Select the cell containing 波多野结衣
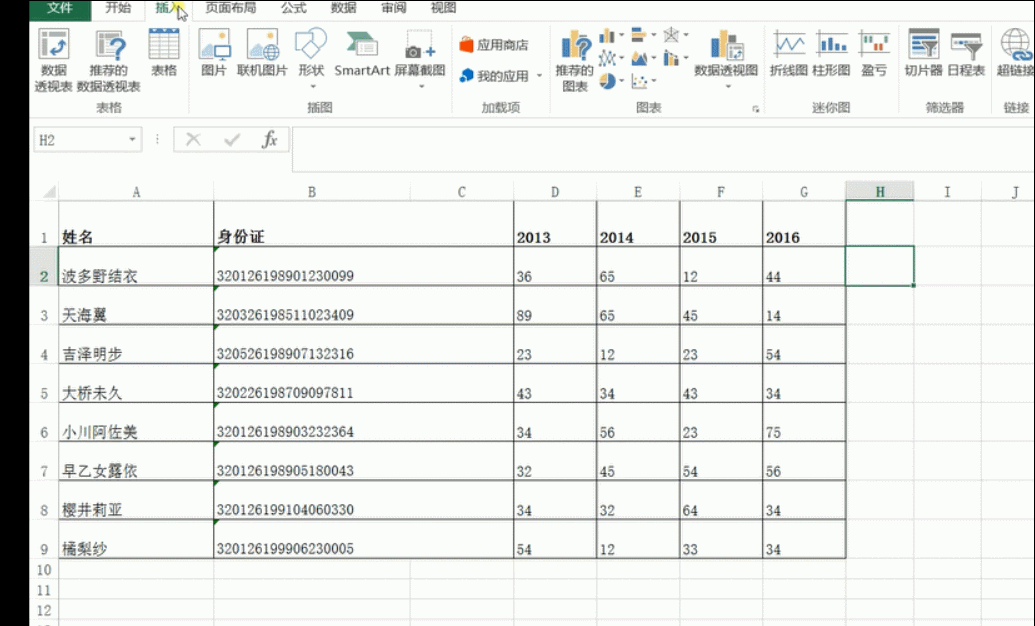The image size is (1035, 626). tap(136, 267)
